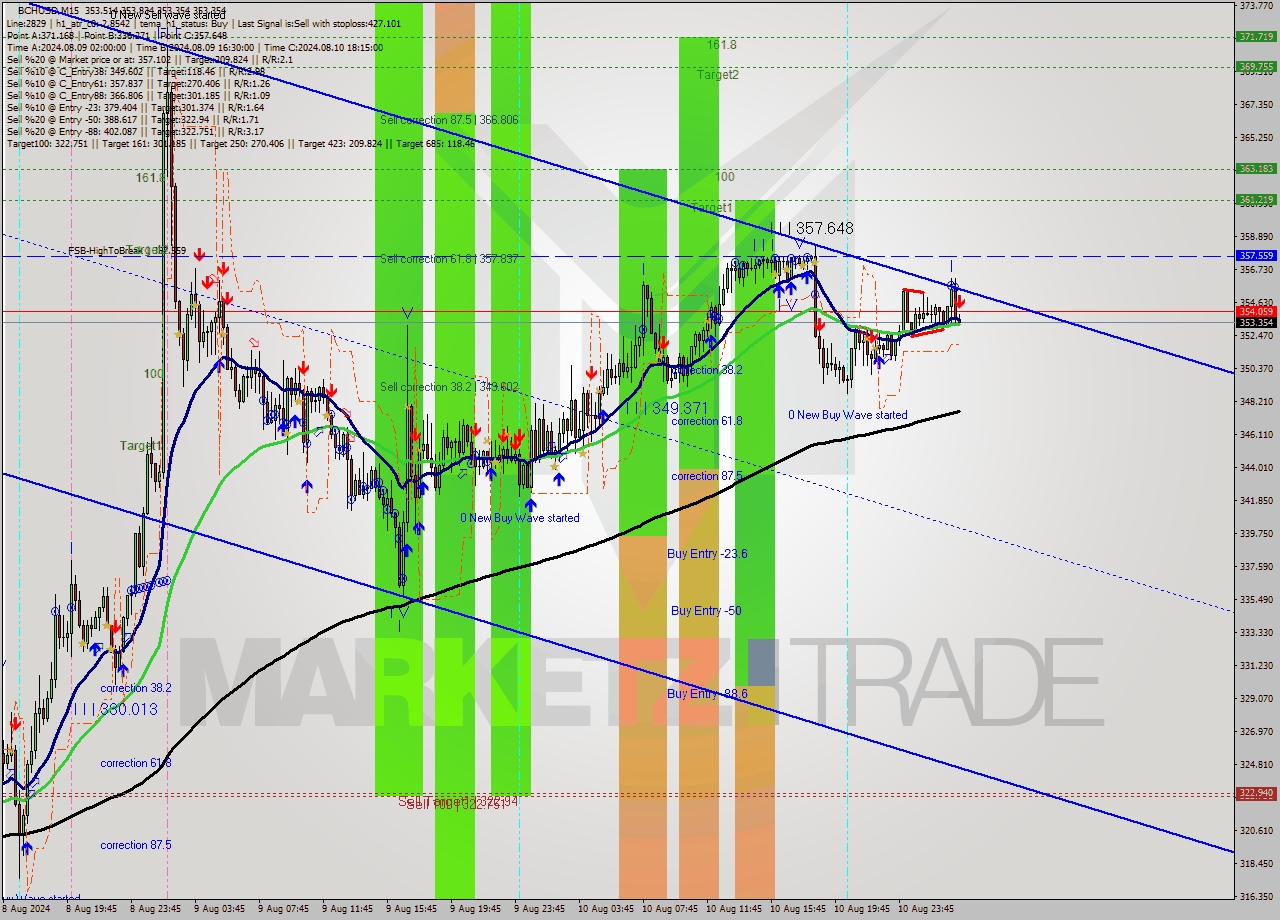Click the 'Buy Entry -50' label
Viewport: 1280px width, 920px height.
pos(706,611)
